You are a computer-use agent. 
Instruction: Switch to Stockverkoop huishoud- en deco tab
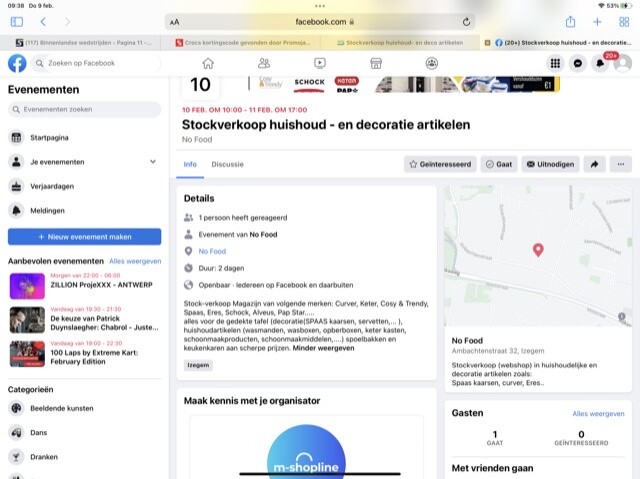click(x=400, y=42)
